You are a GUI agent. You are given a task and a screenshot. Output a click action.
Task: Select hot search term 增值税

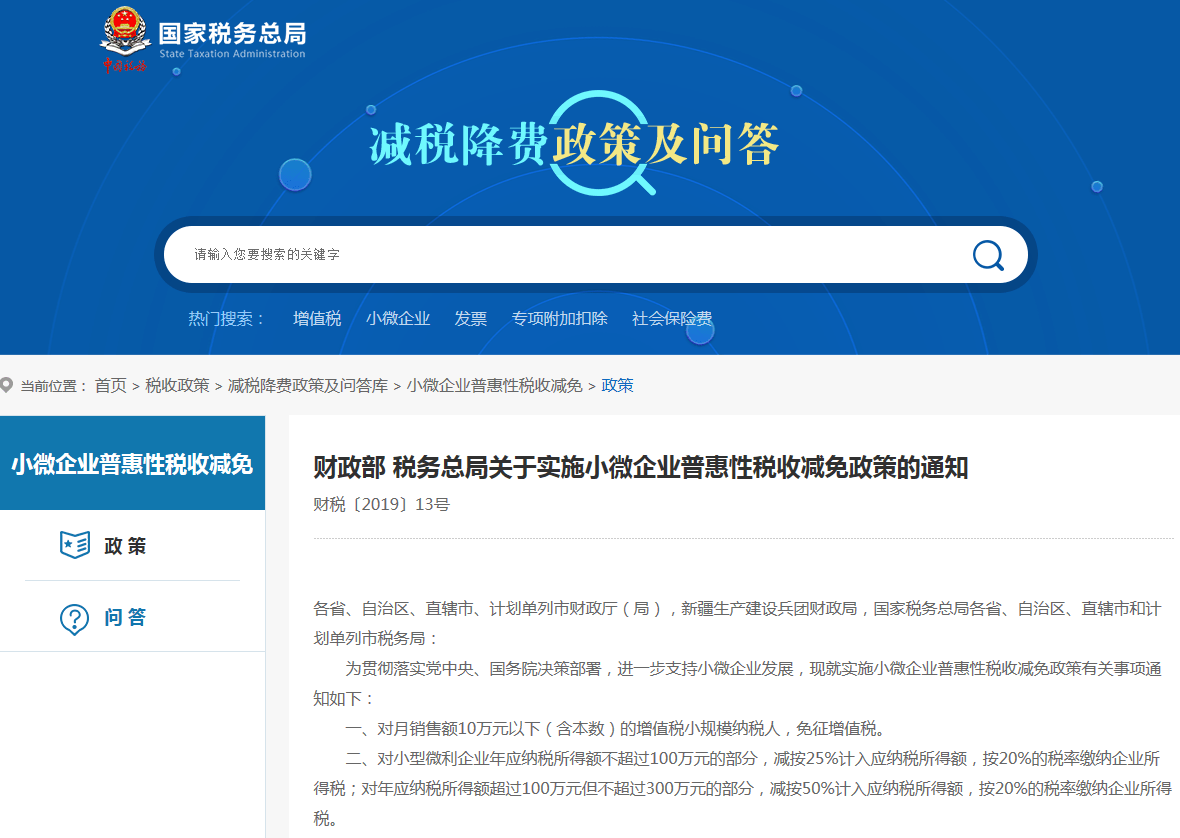click(x=317, y=319)
